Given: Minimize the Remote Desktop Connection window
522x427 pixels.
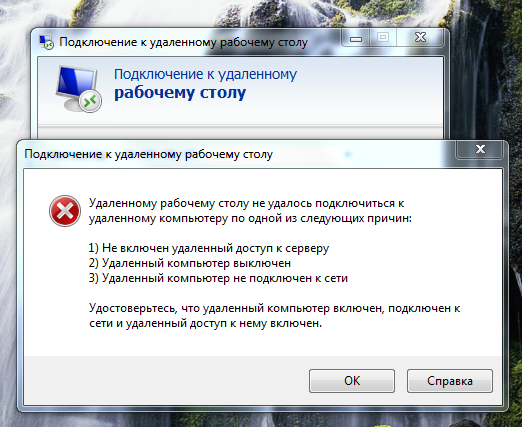Looking at the screenshot, I should coord(356,38).
